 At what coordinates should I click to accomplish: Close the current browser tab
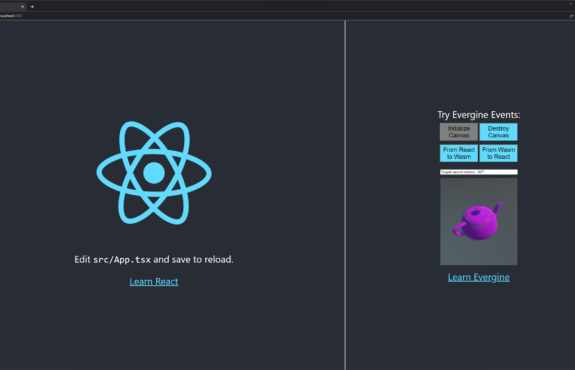pyautogui.click(x=22, y=7)
